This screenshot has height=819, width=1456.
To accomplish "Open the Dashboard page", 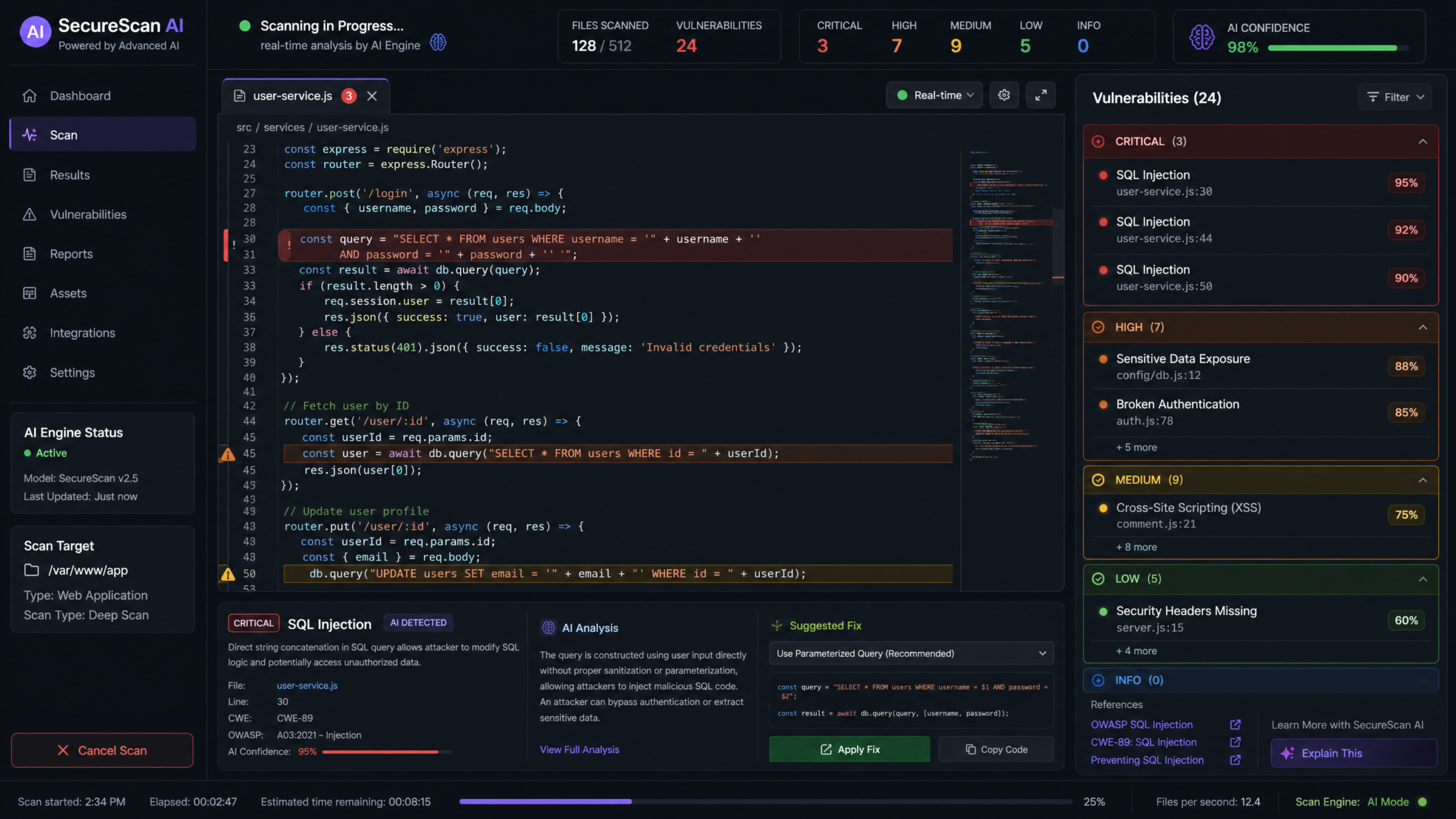I will click(102, 95).
